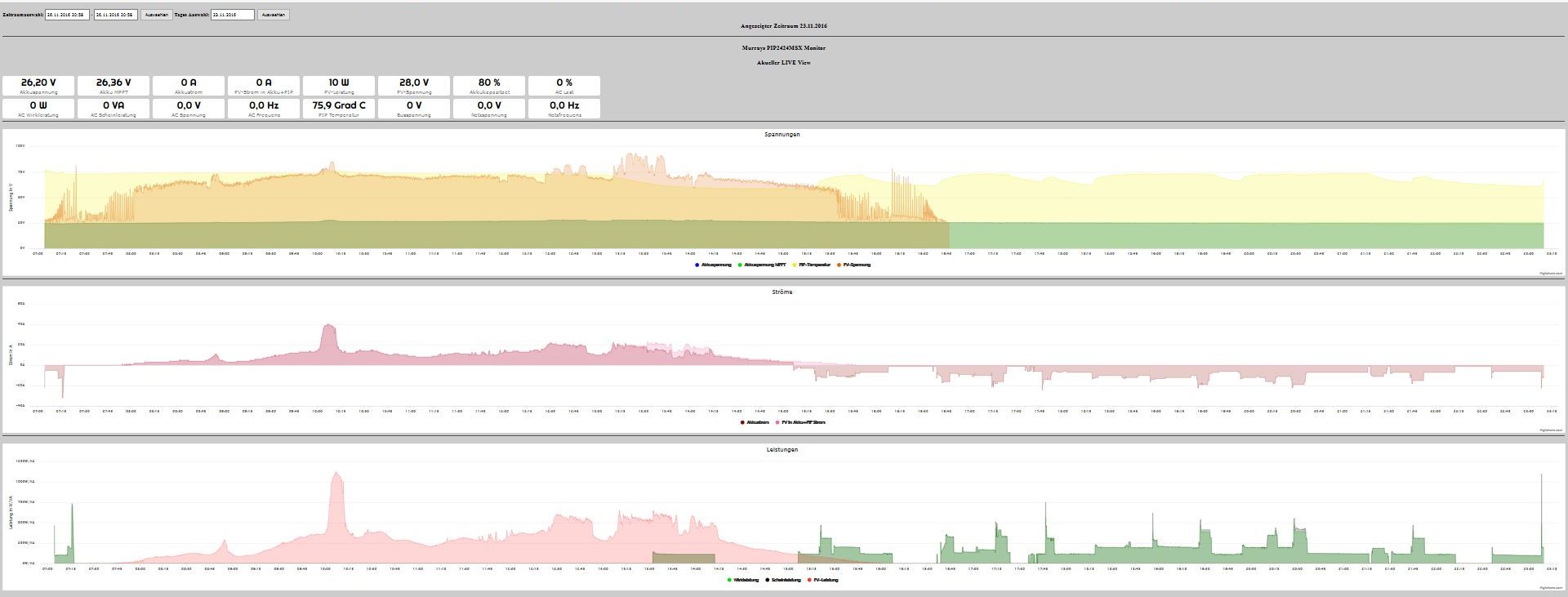Screen dimensions: 1568x597
Task: Click the Zeitraumauswahl end date field
Action: click(x=116, y=15)
